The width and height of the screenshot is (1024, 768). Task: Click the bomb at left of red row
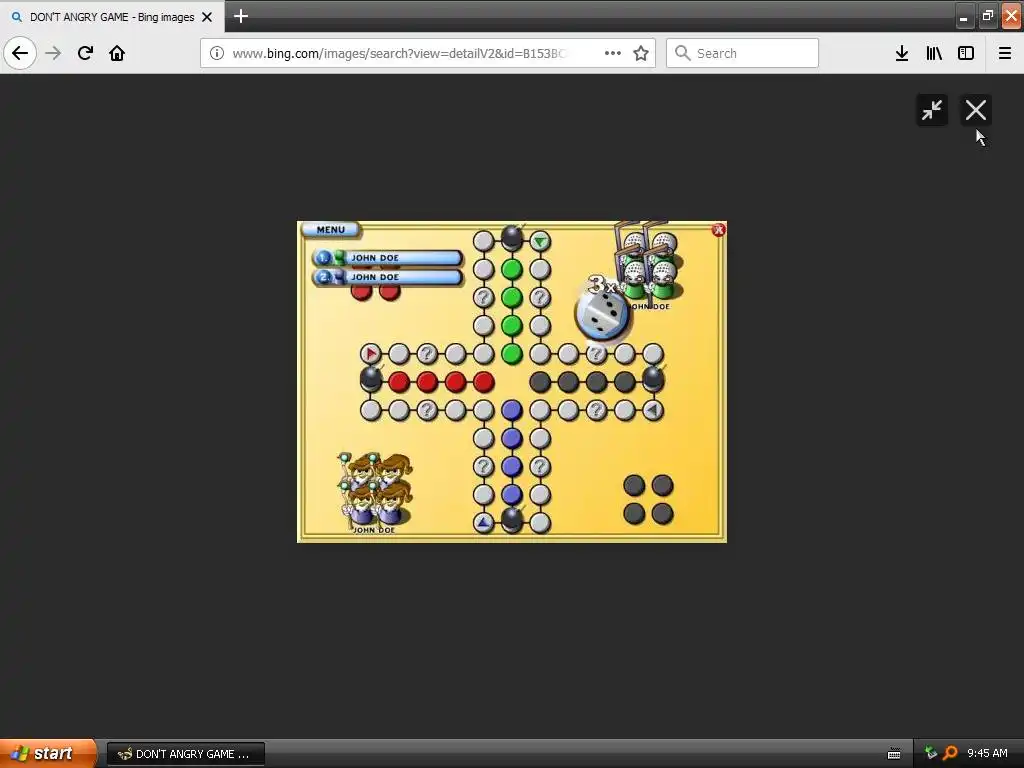(x=371, y=379)
